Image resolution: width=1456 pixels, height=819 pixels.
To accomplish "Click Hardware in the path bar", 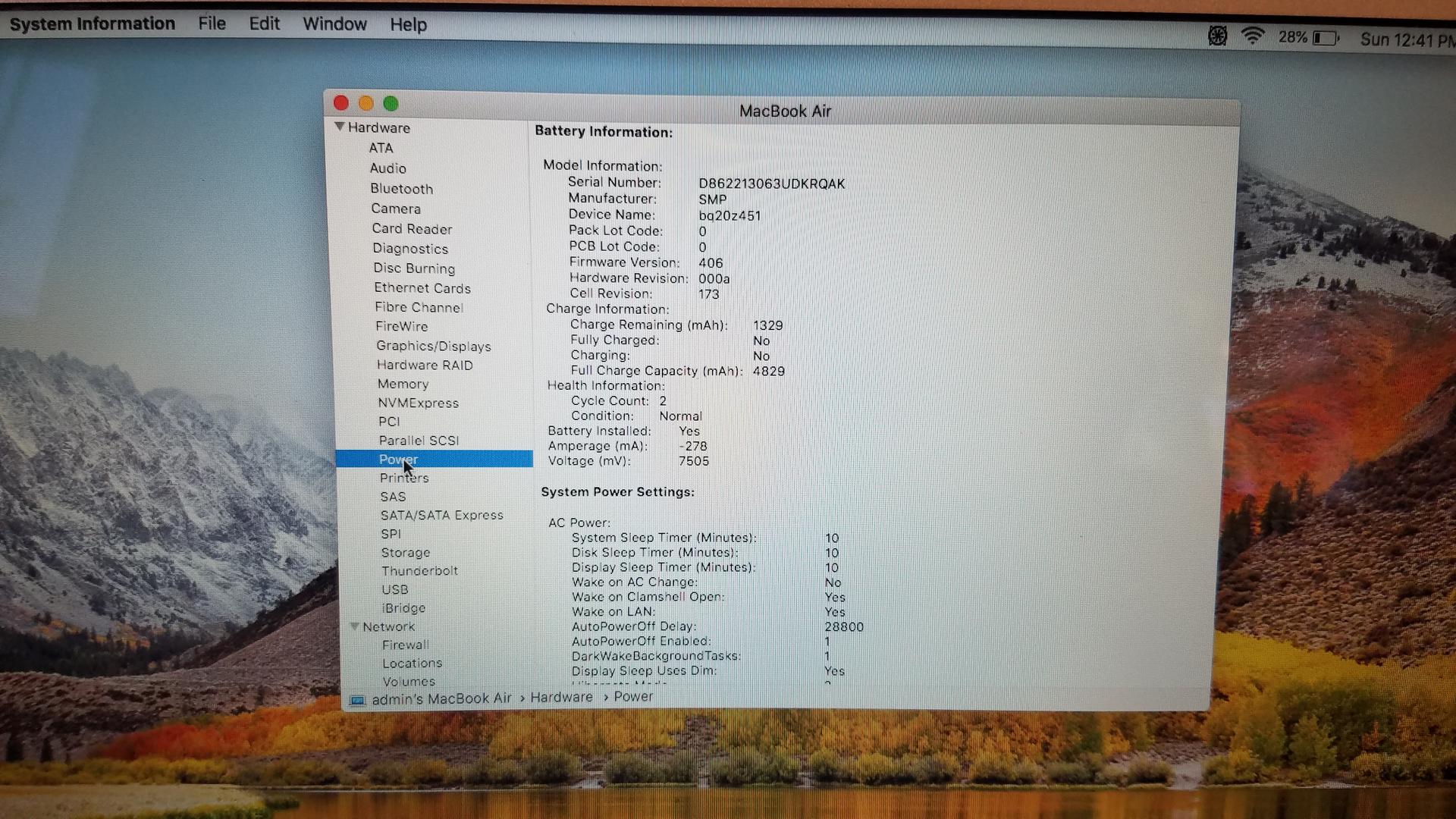I will tap(561, 697).
